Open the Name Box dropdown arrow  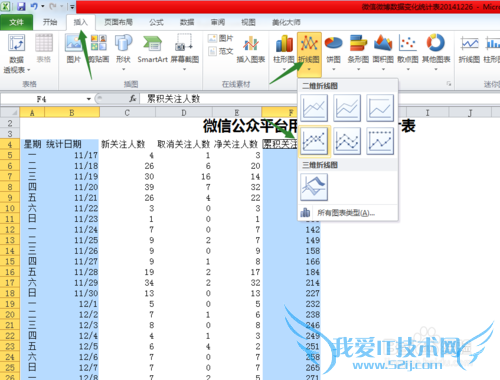[x=89, y=99]
